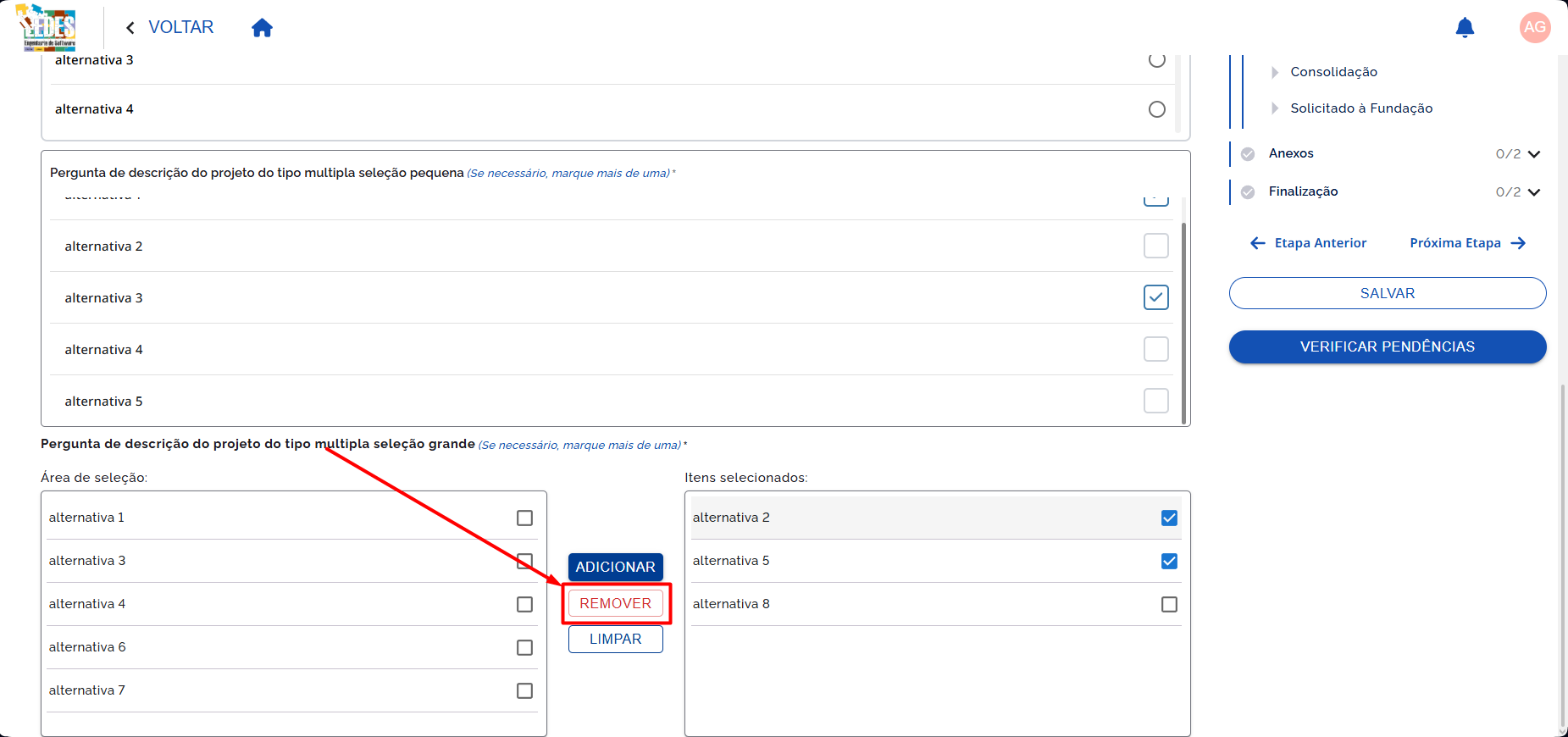Screen dimensions: 1568x737
Task: Expand the Finalização section chevron
Action: click(x=1534, y=192)
